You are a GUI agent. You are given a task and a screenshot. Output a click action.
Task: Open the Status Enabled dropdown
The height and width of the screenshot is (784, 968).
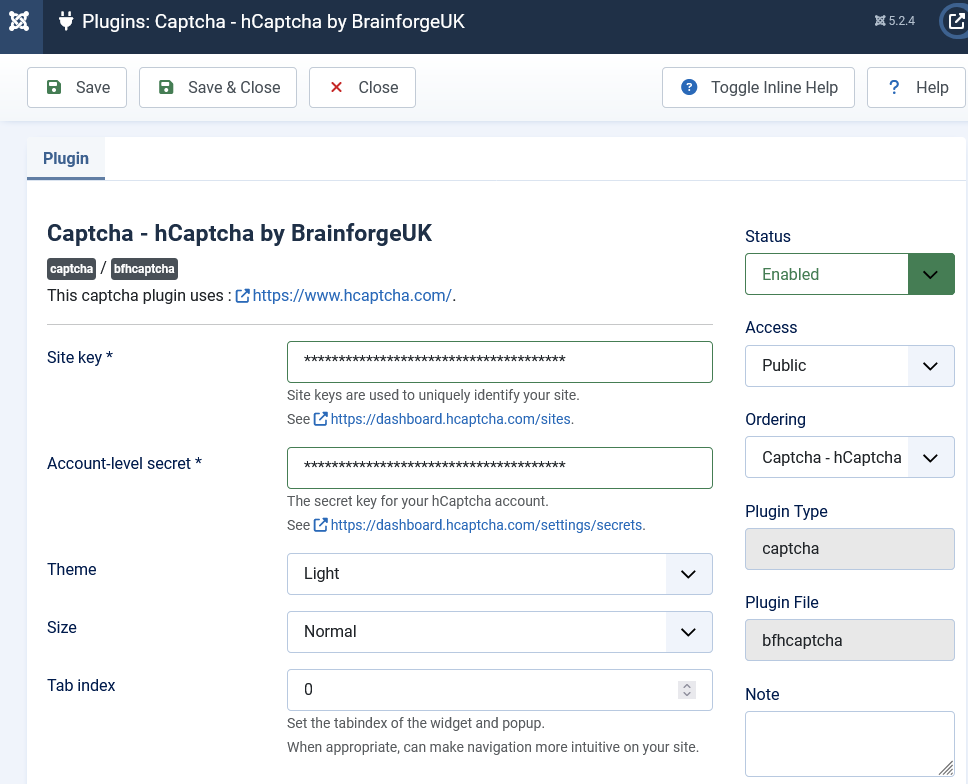point(849,274)
